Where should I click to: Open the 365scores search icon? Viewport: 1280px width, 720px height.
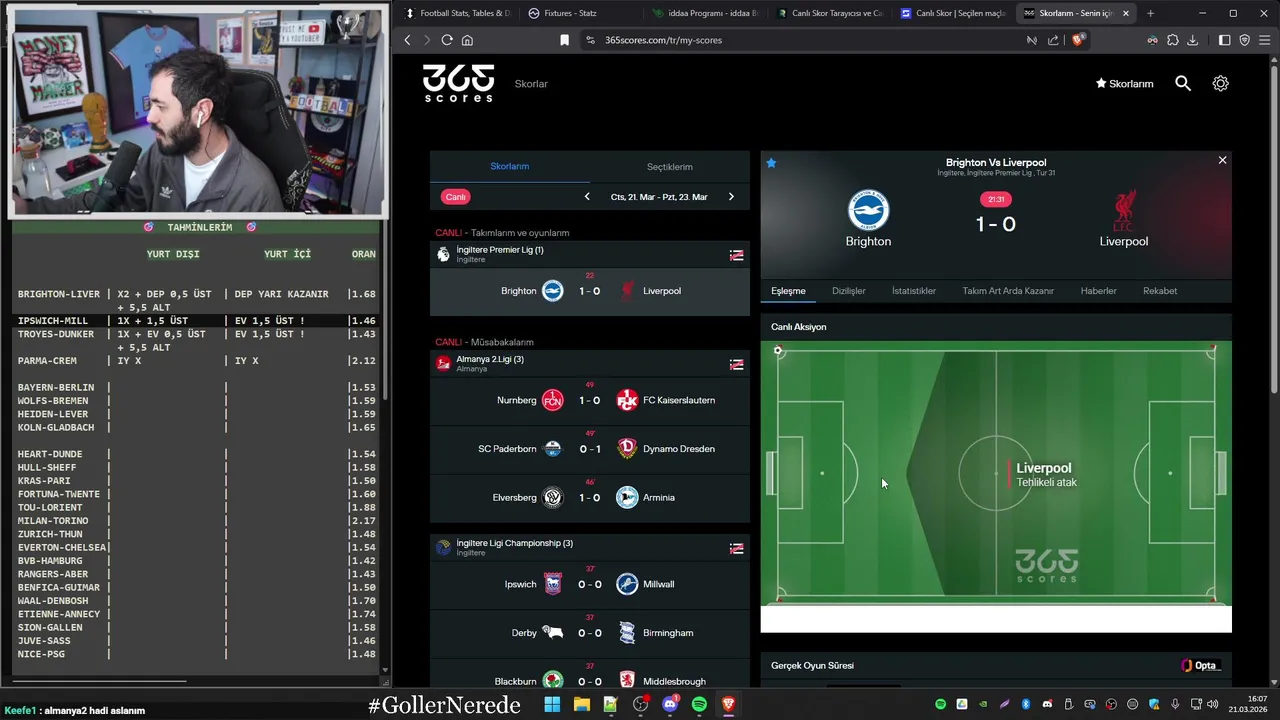pos(1183,84)
